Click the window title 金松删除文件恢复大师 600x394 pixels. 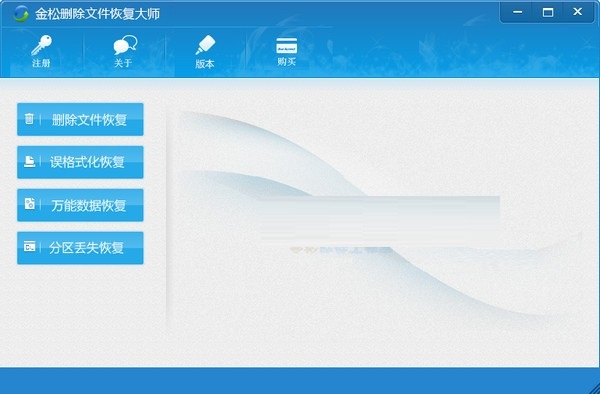pyautogui.click(x=97, y=14)
